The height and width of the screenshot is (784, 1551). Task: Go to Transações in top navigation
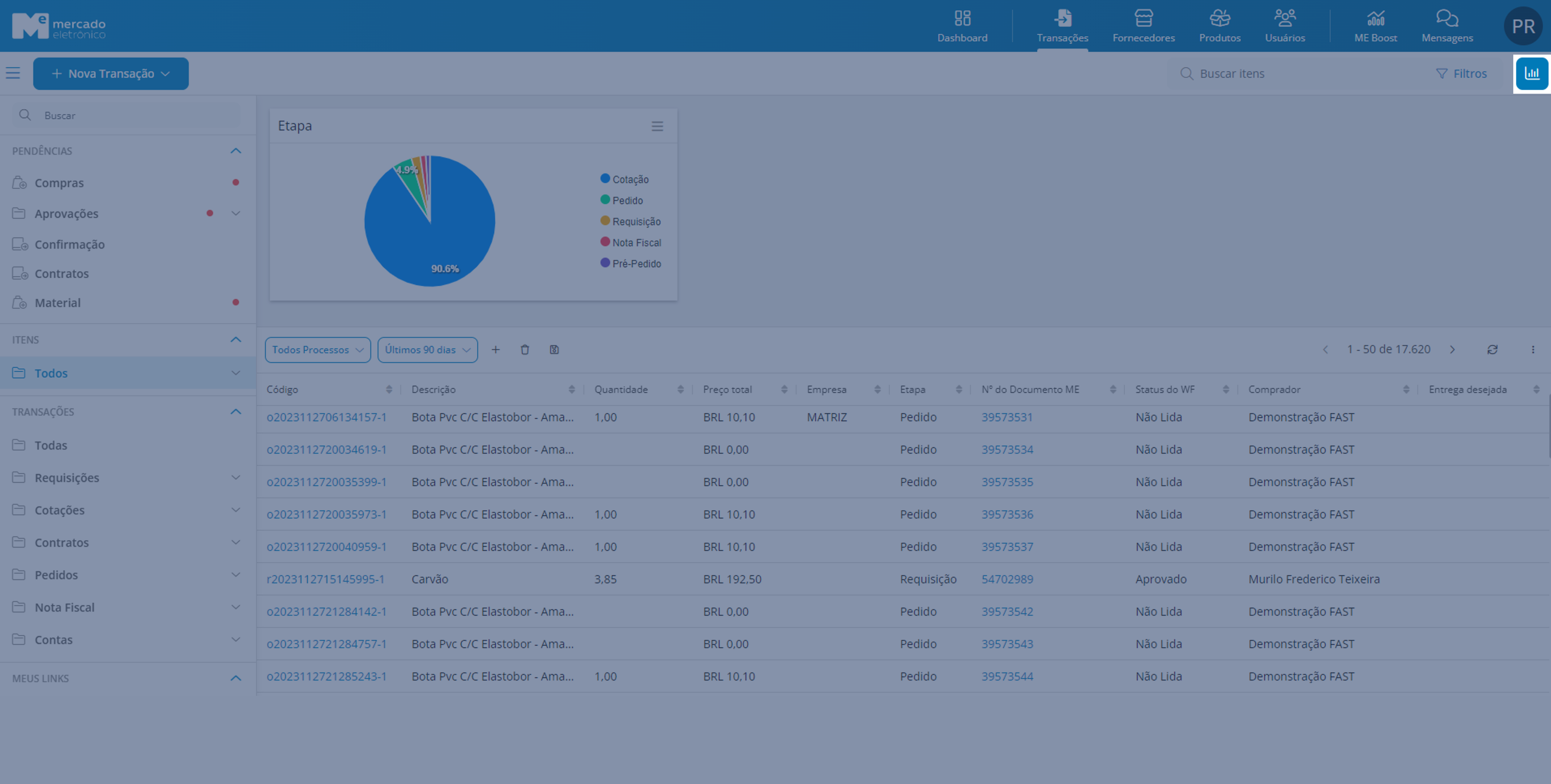point(1062,26)
